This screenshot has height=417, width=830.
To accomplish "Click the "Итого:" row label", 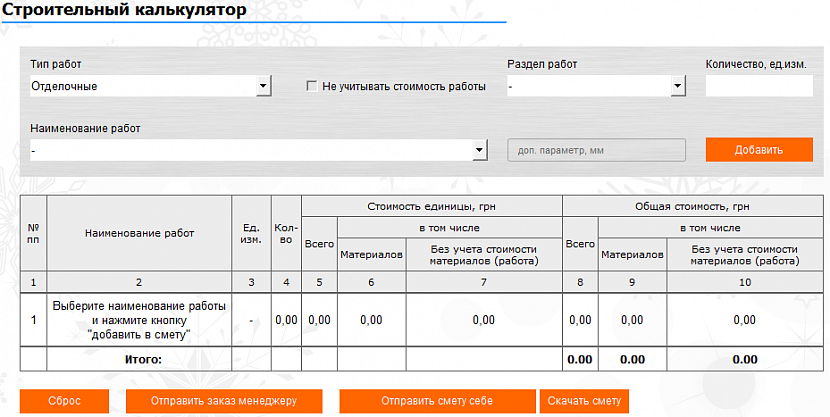I will pyautogui.click(x=139, y=358).
